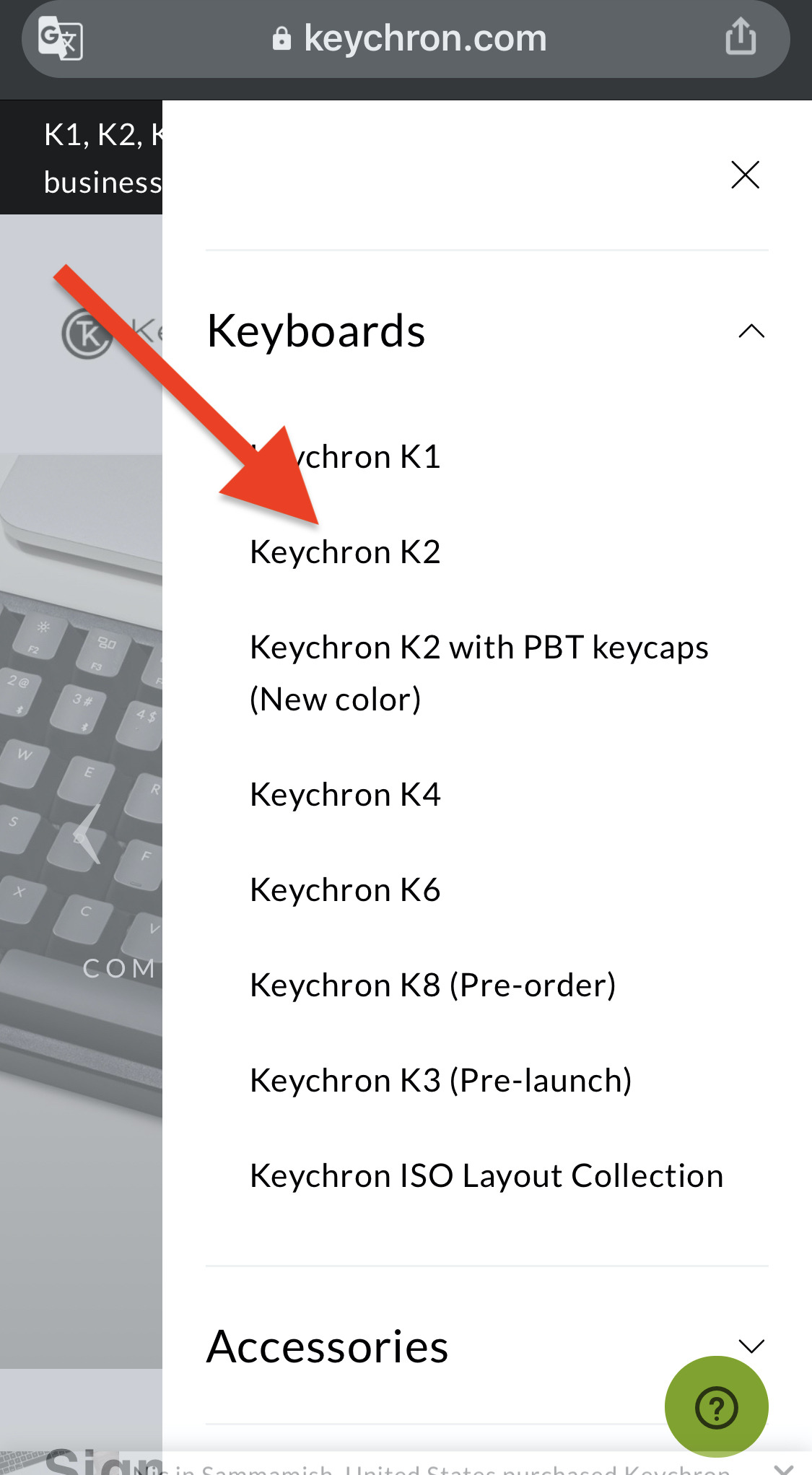Close the side menu with the X icon
The width and height of the screenshot is (812, 1475).
[x=745, y=175]
